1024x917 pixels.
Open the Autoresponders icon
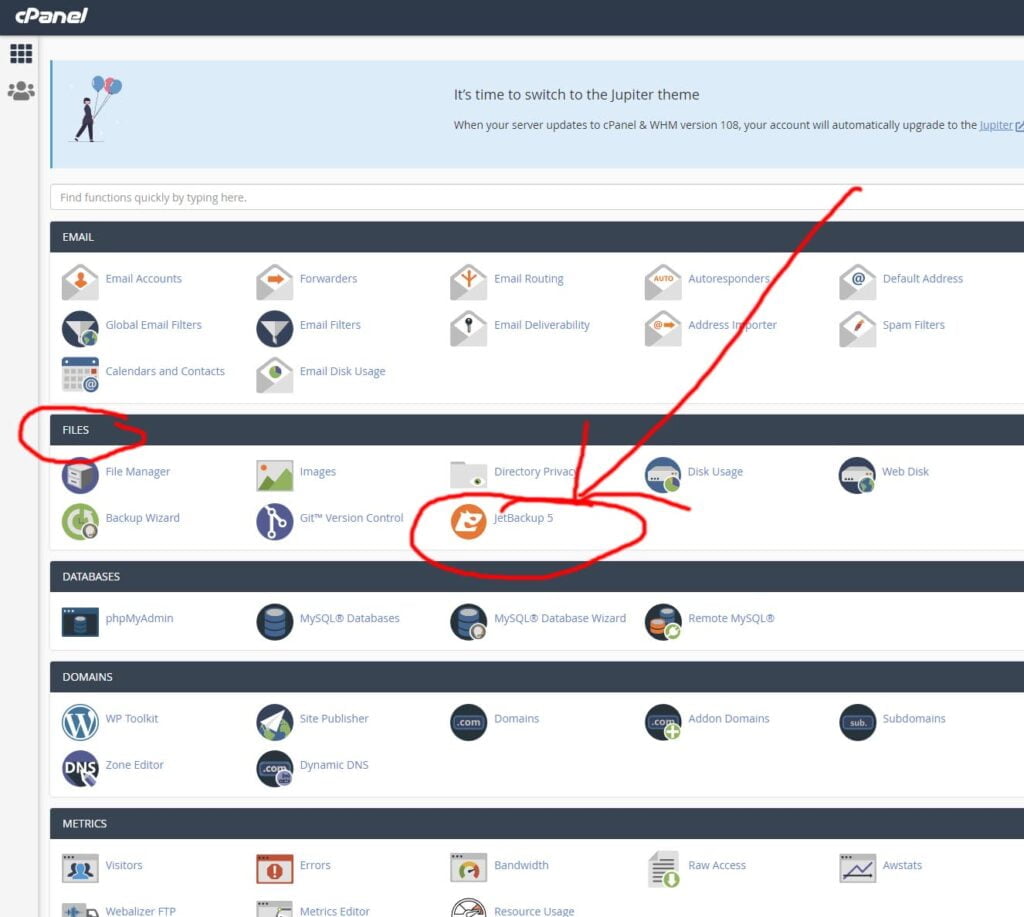(x=663, y=282)
